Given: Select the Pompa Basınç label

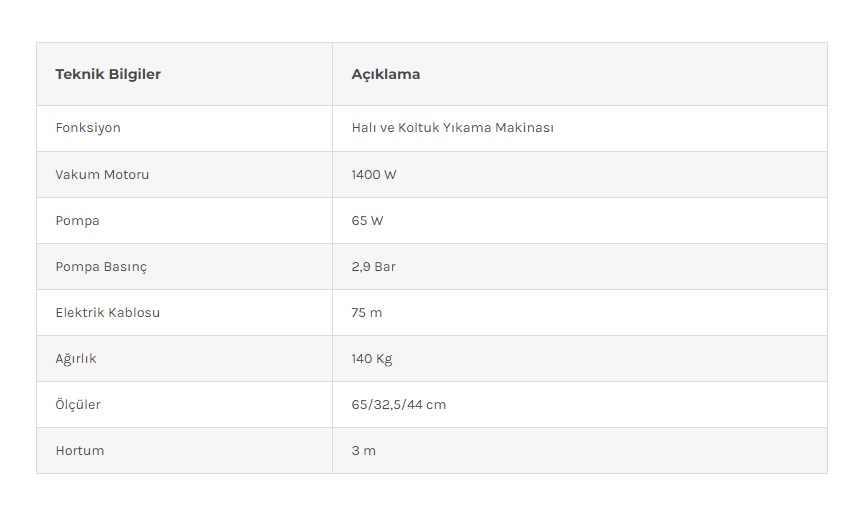Looking at the screenshot, I should pos(101,267).
